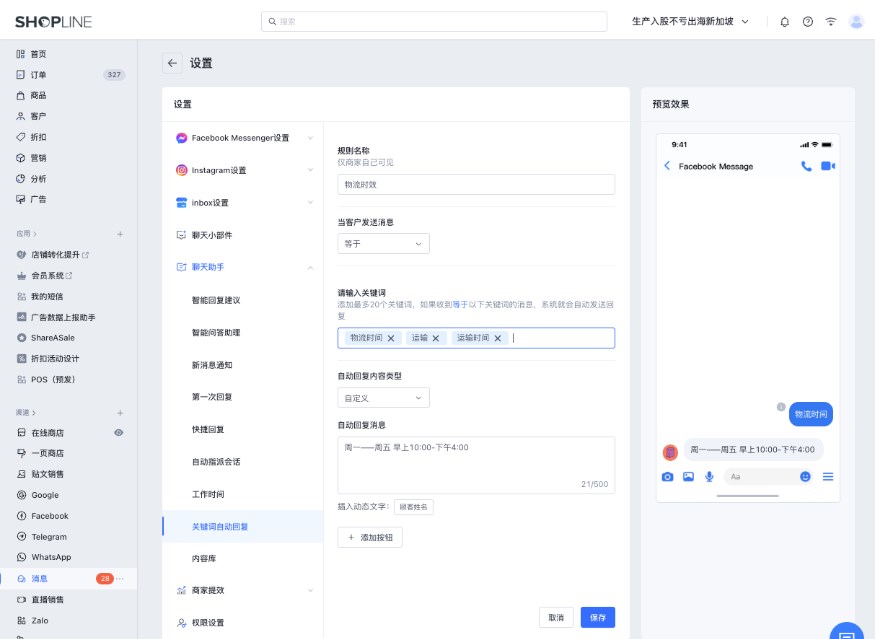Screen dimensions: 875x639
Task: Expand the 商家提效 section
Action: pos(310,590)
